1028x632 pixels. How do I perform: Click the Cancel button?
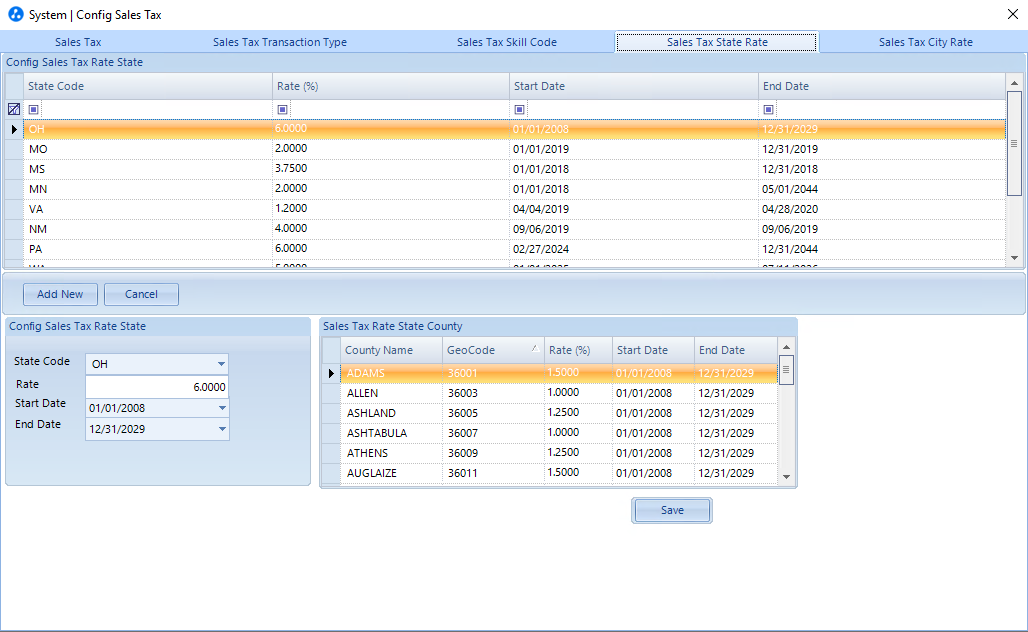point(141,294)
